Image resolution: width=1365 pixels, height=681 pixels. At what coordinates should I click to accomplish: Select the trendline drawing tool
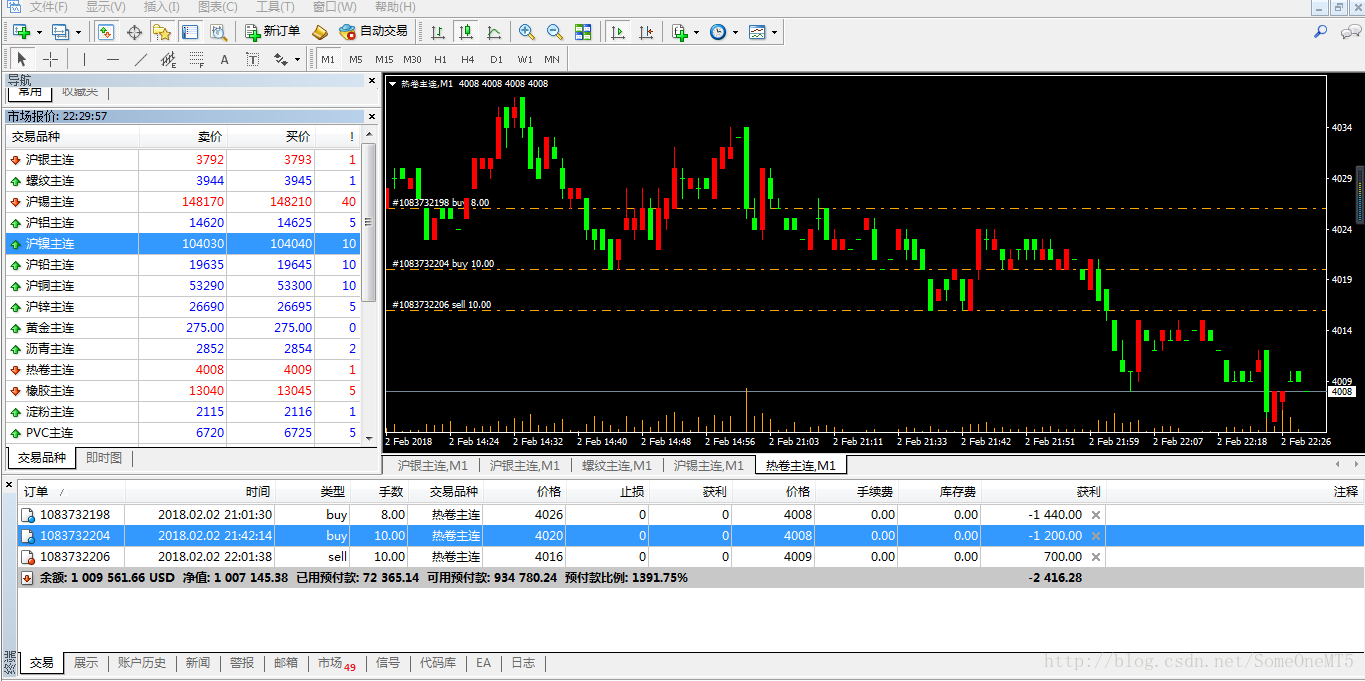click(x=141, y=59)
